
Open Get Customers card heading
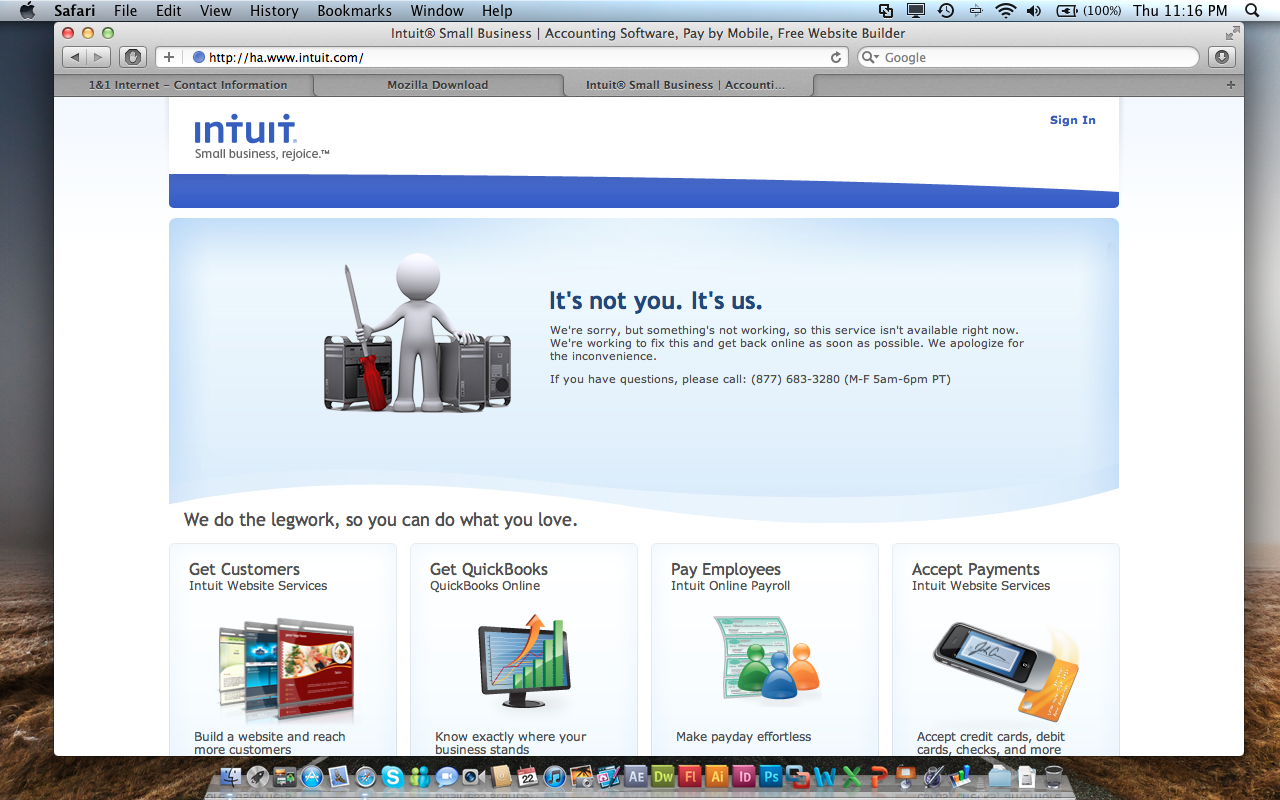[244, 569]
